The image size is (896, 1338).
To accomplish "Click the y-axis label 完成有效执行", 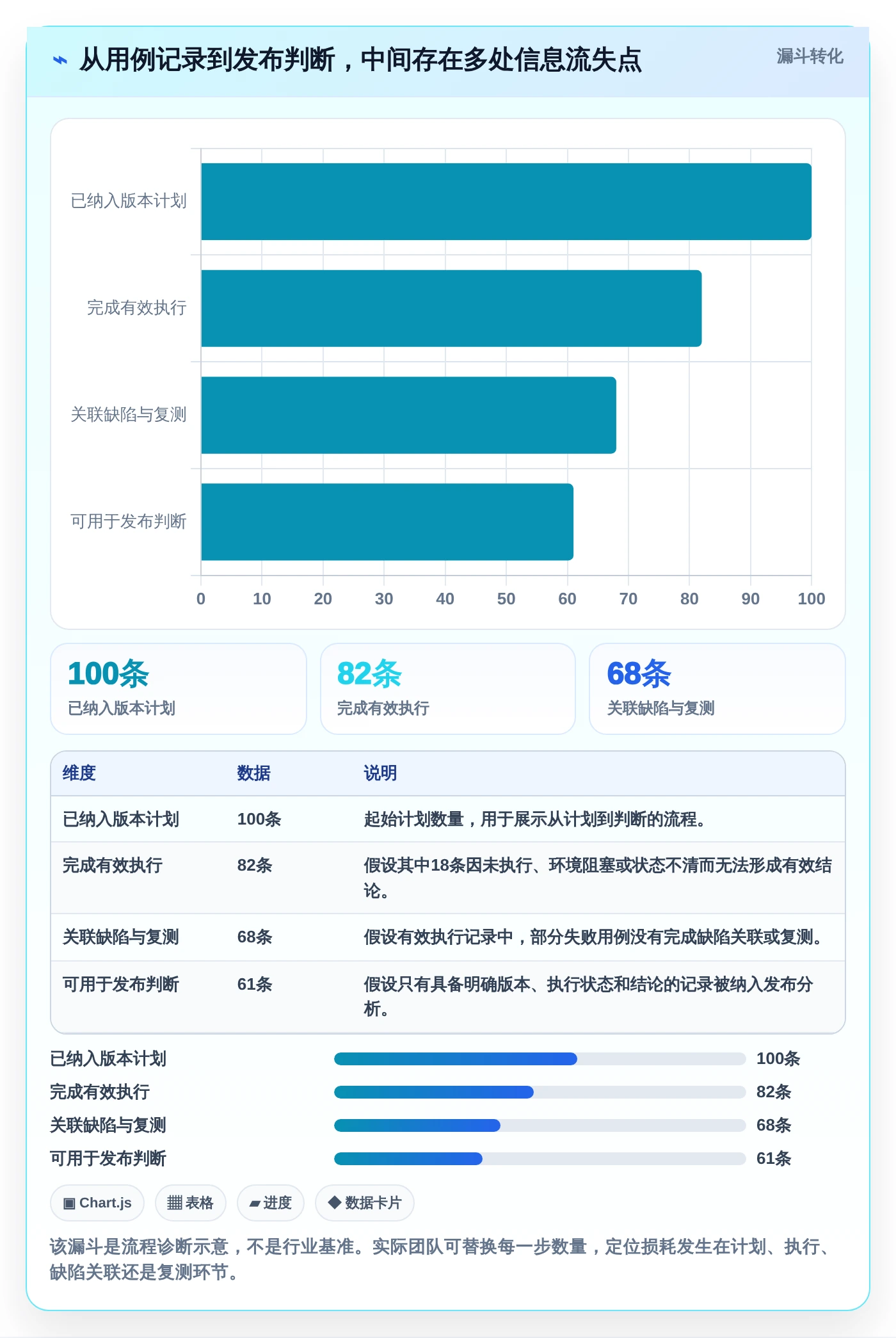I will (137, 308).
